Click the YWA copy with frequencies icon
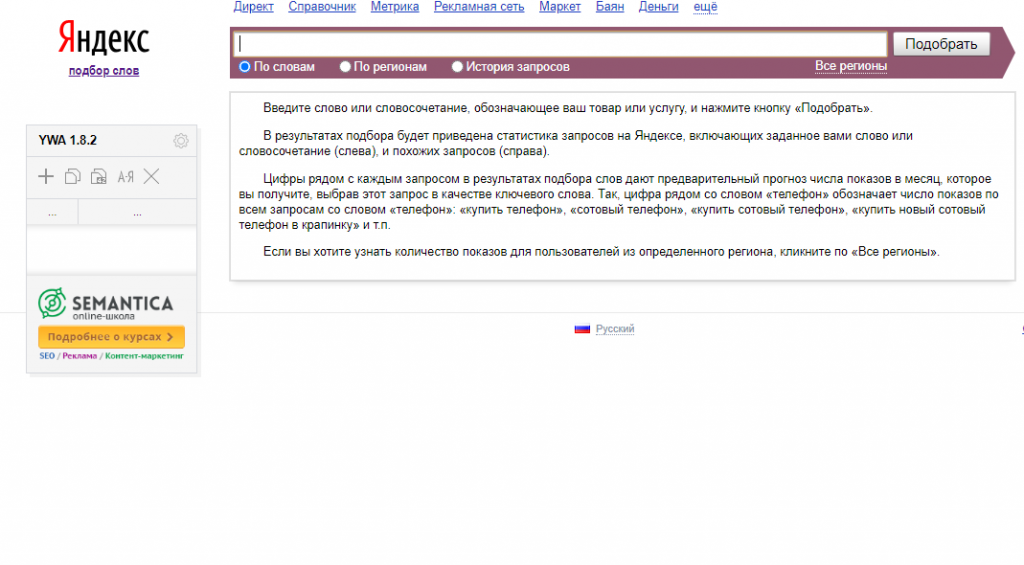The image size is (1024, 565). 99,176
